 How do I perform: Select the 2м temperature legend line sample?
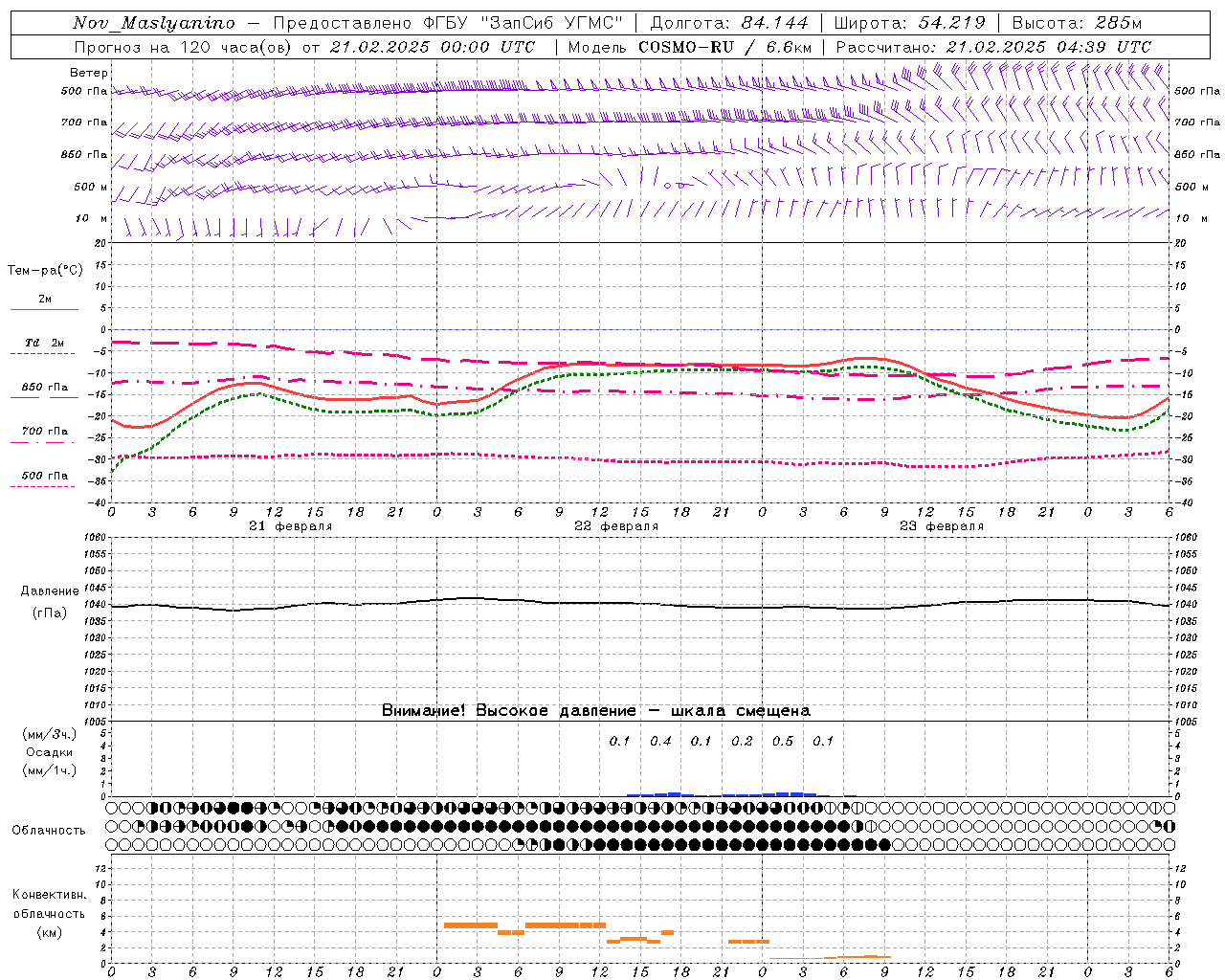pos(44,309)
